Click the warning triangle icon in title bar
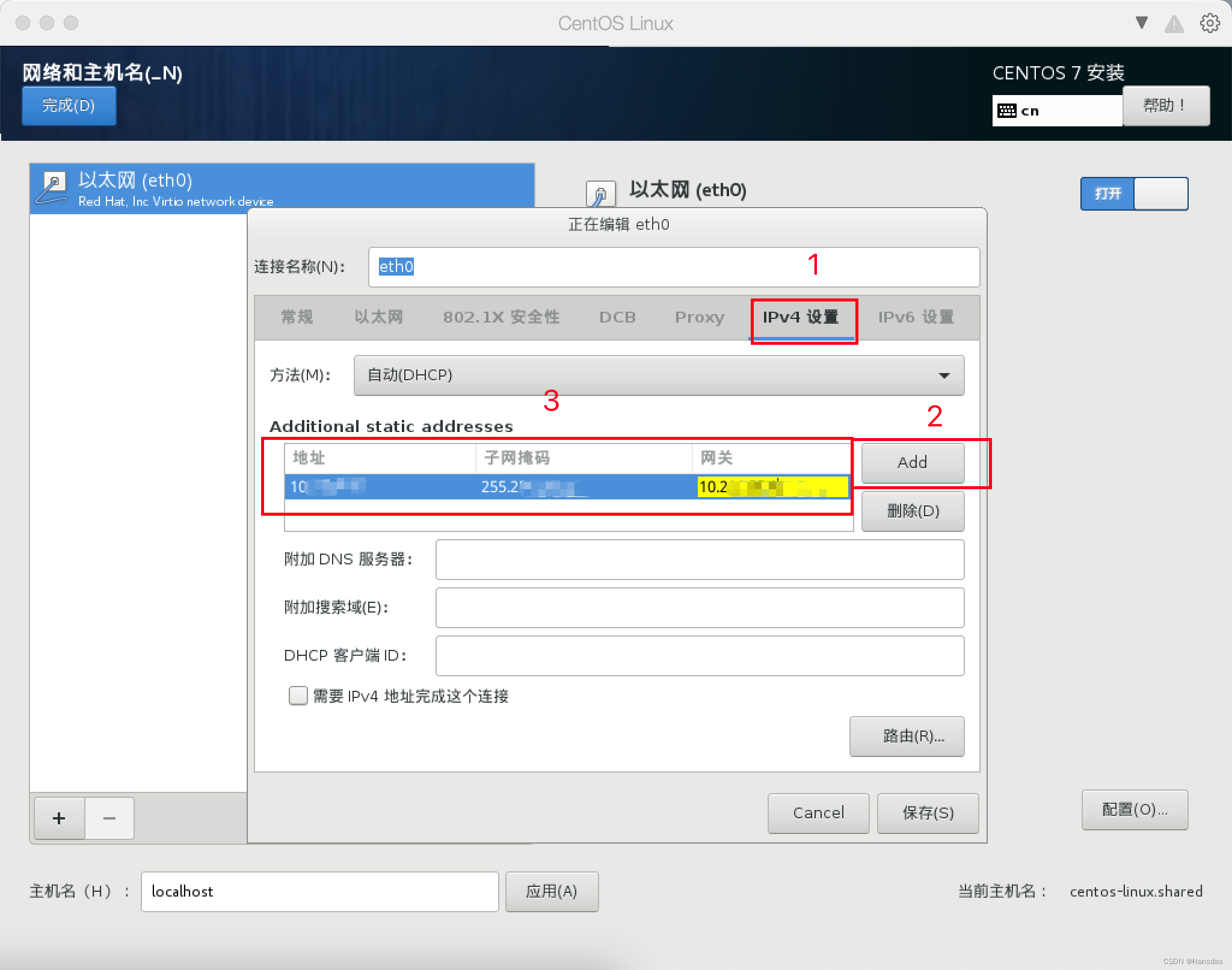This screenshot has height=970, width=1232. (x=1174, y=24)
